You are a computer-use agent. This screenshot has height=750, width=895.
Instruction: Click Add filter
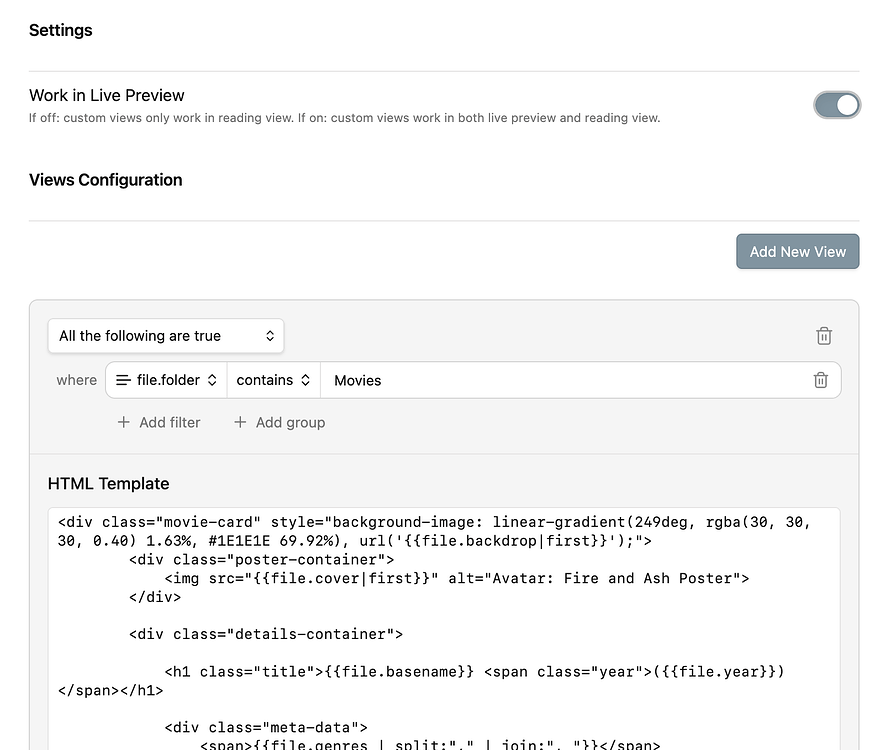coord(159,422)
